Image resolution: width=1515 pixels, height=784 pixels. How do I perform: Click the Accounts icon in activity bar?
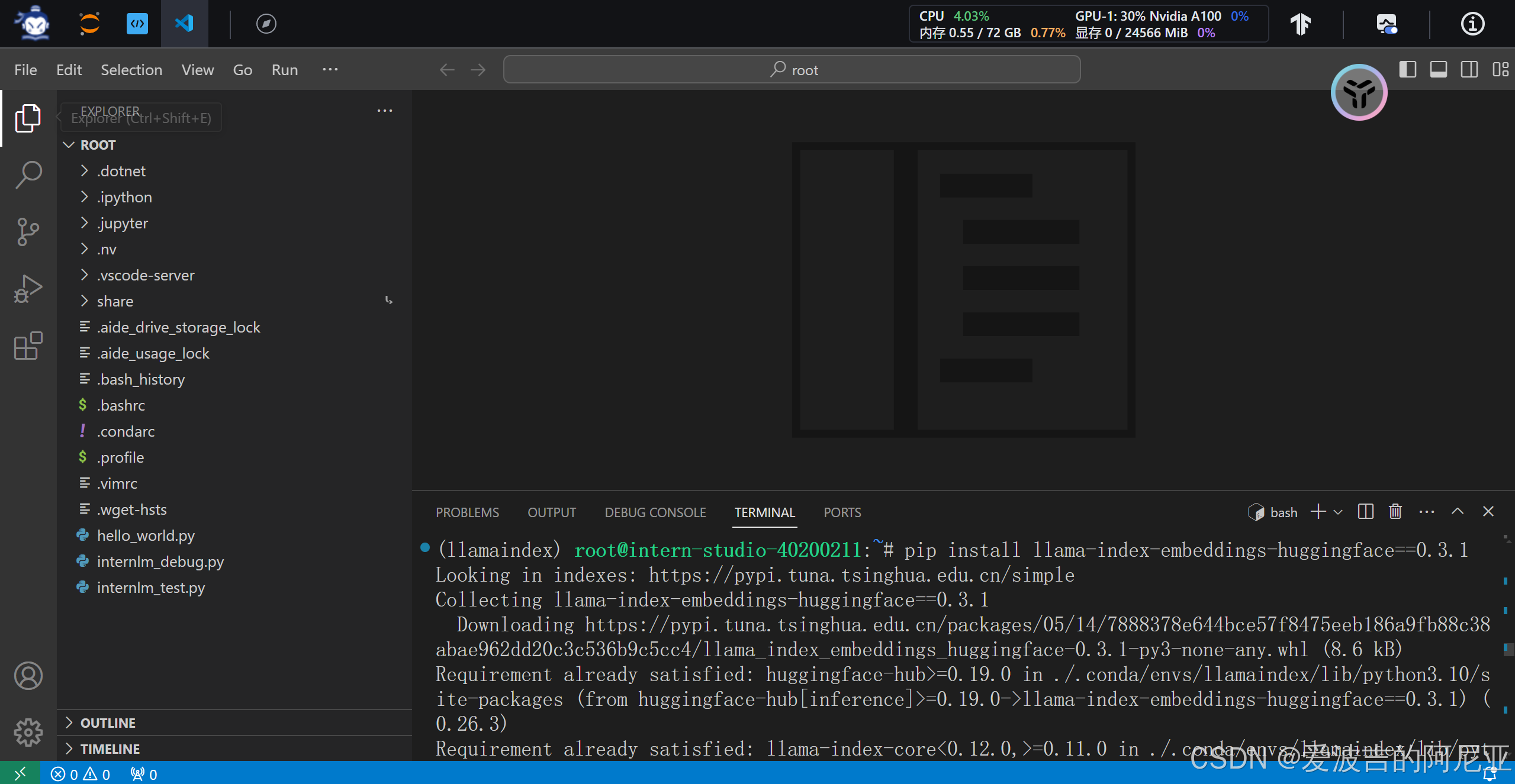click(28, 676)
